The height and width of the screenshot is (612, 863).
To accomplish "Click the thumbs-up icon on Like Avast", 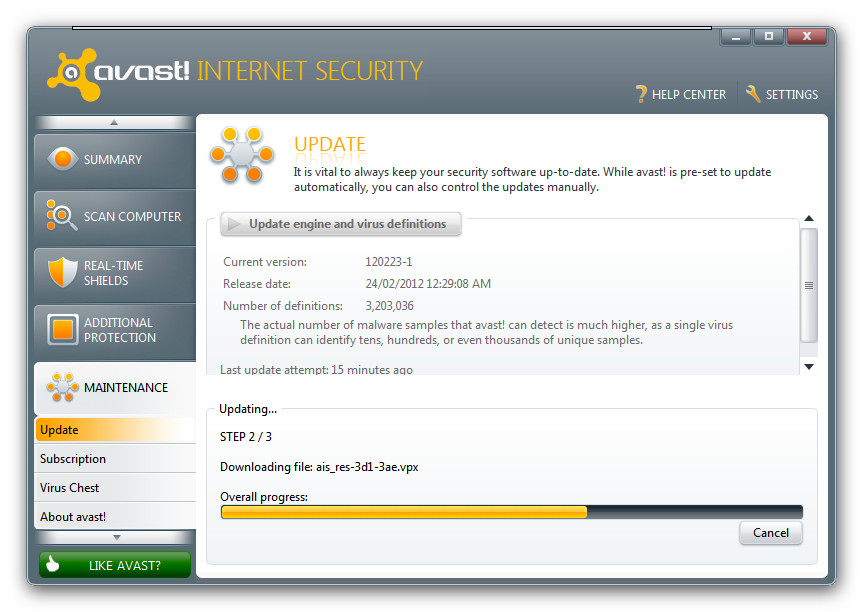I will pos(53,565).
